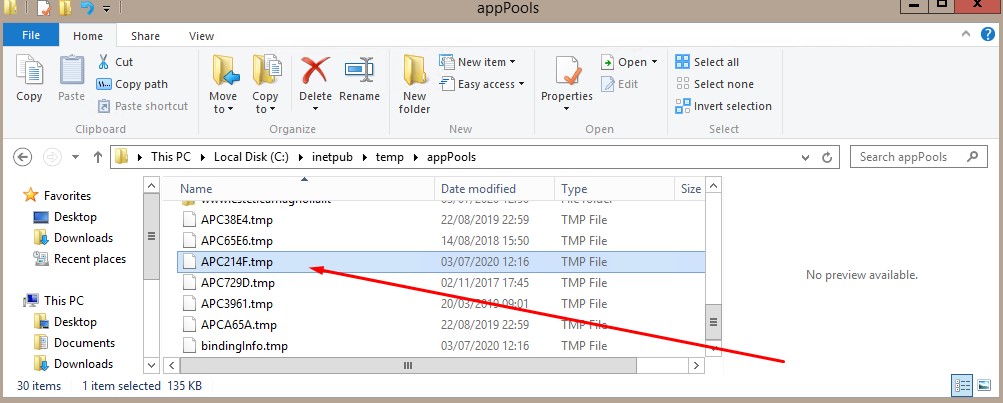The image size is (1003, 403).
Task: Open address bar history dropdown
Action: (x=805, y=157)
